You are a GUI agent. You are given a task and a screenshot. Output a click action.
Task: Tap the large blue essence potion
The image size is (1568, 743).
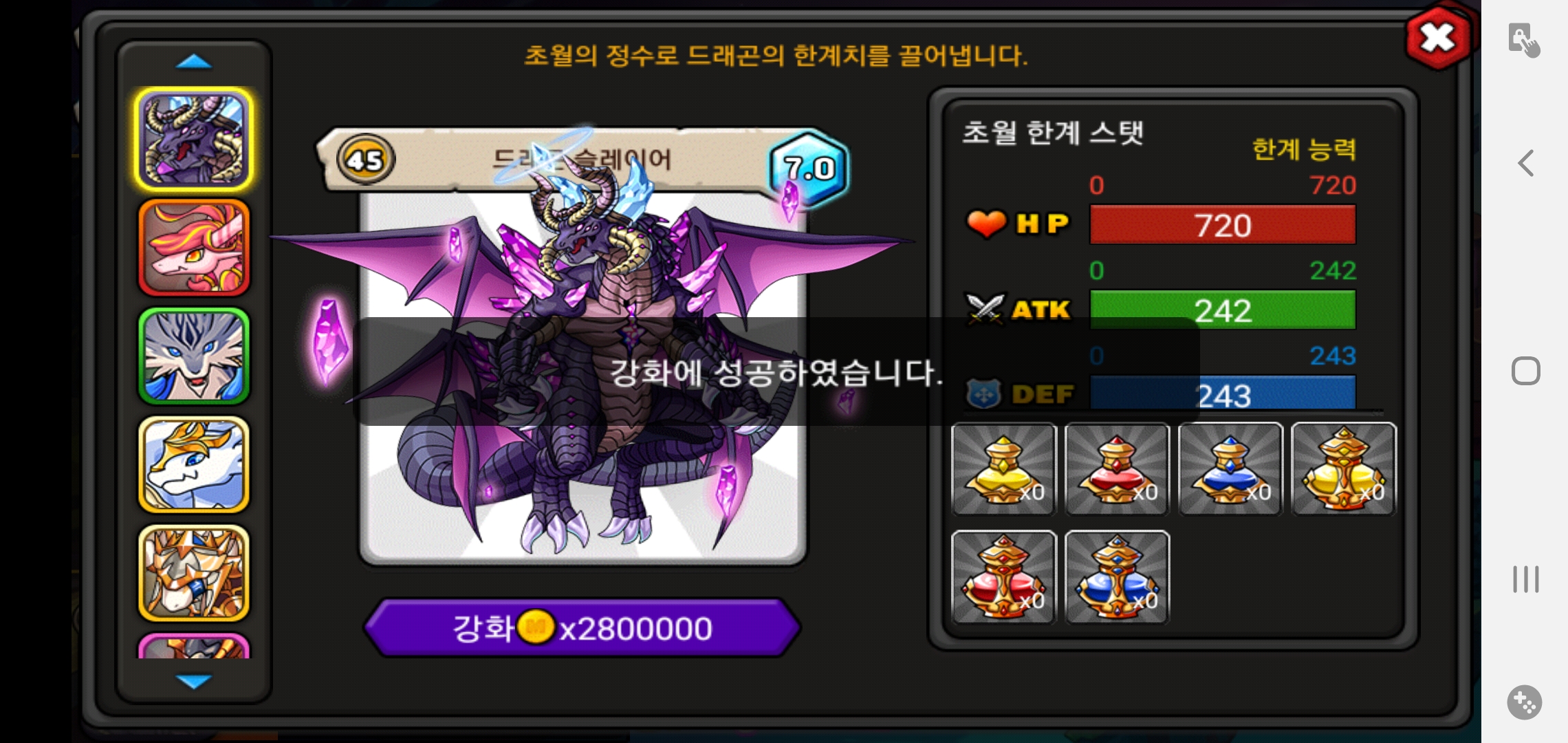click(x=1117, y=577)
